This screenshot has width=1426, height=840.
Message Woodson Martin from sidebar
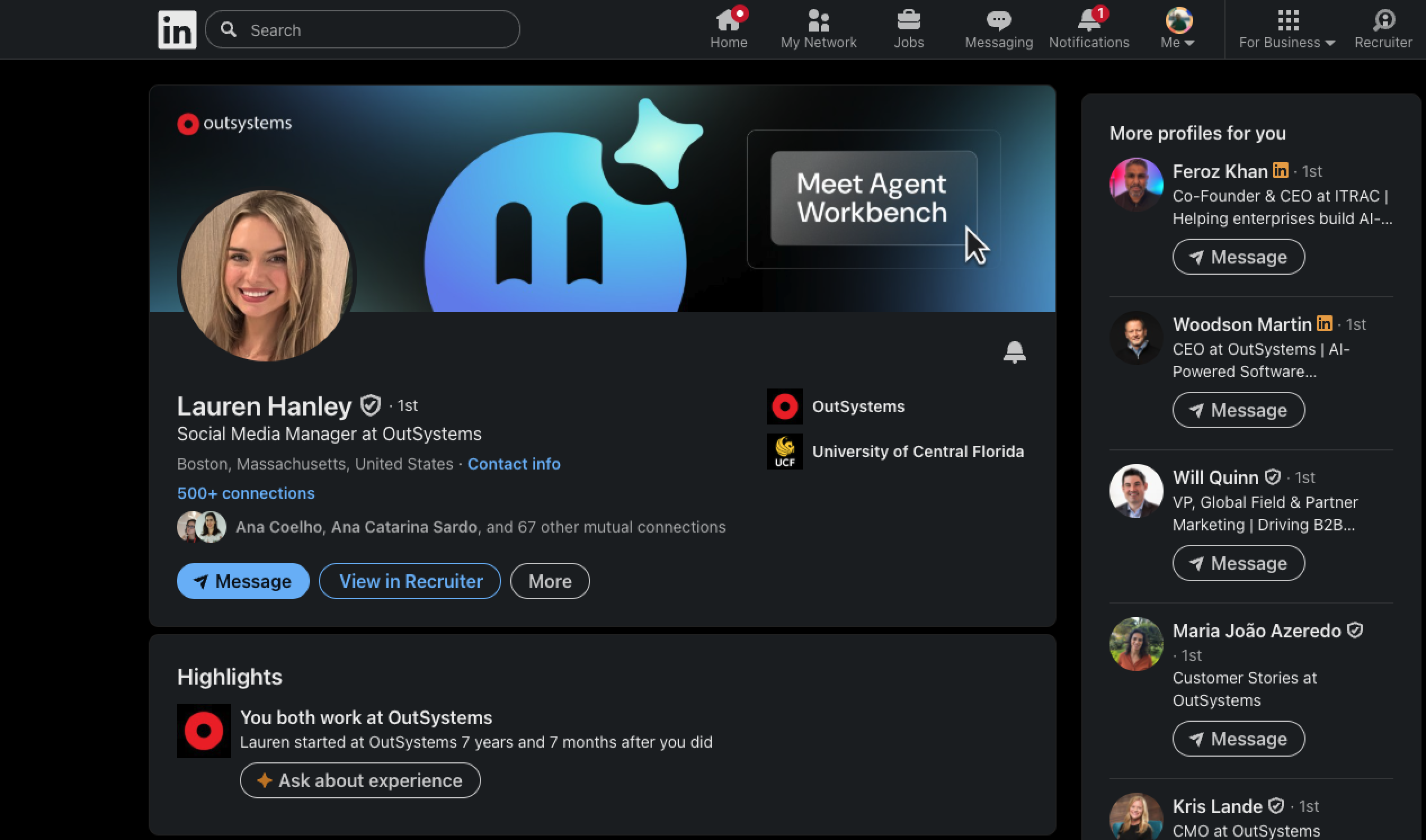pyautogui.click(x=1238, y=410)
